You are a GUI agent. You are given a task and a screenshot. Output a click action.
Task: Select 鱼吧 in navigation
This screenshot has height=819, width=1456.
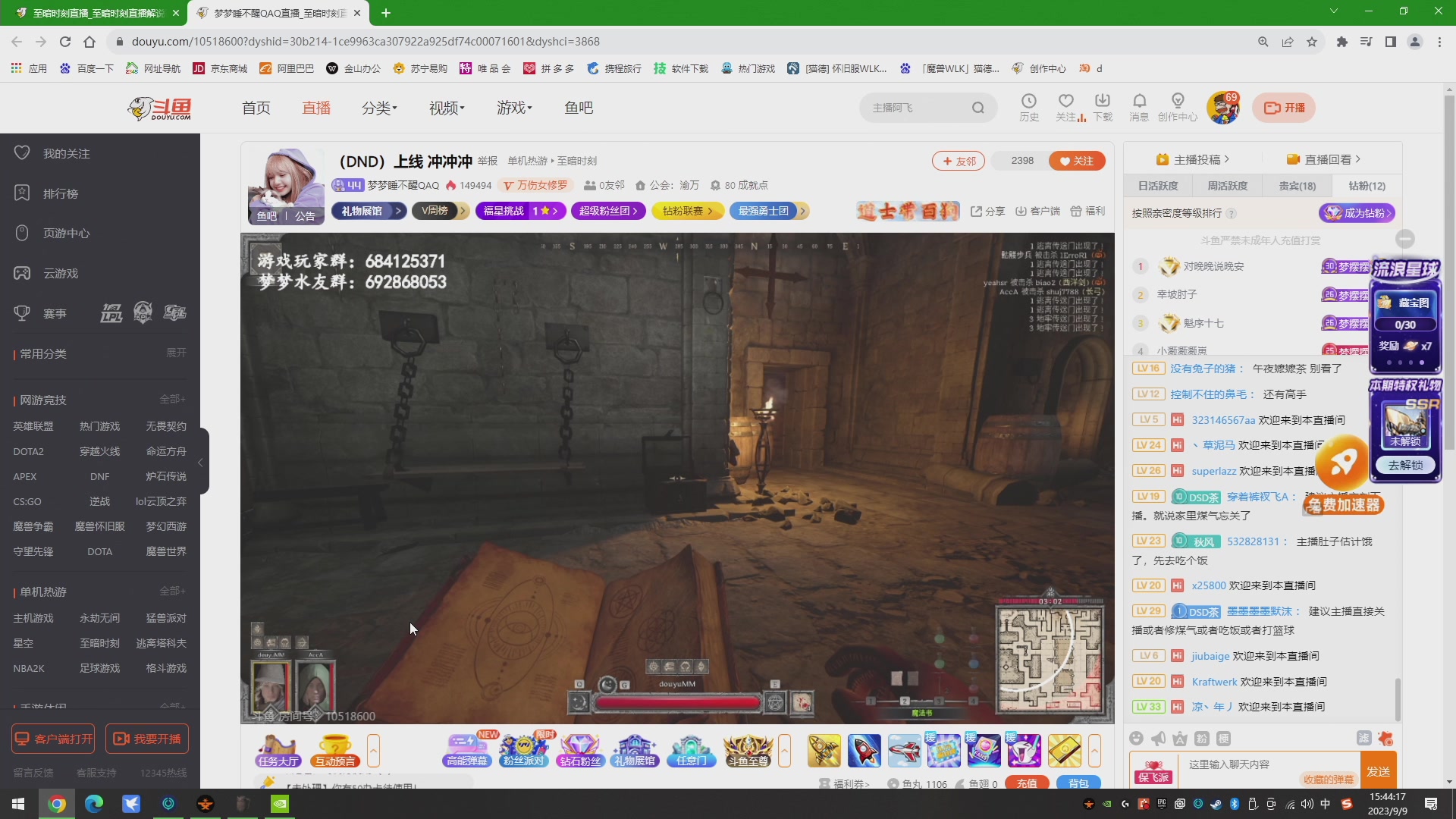click(x=579, y=108)
